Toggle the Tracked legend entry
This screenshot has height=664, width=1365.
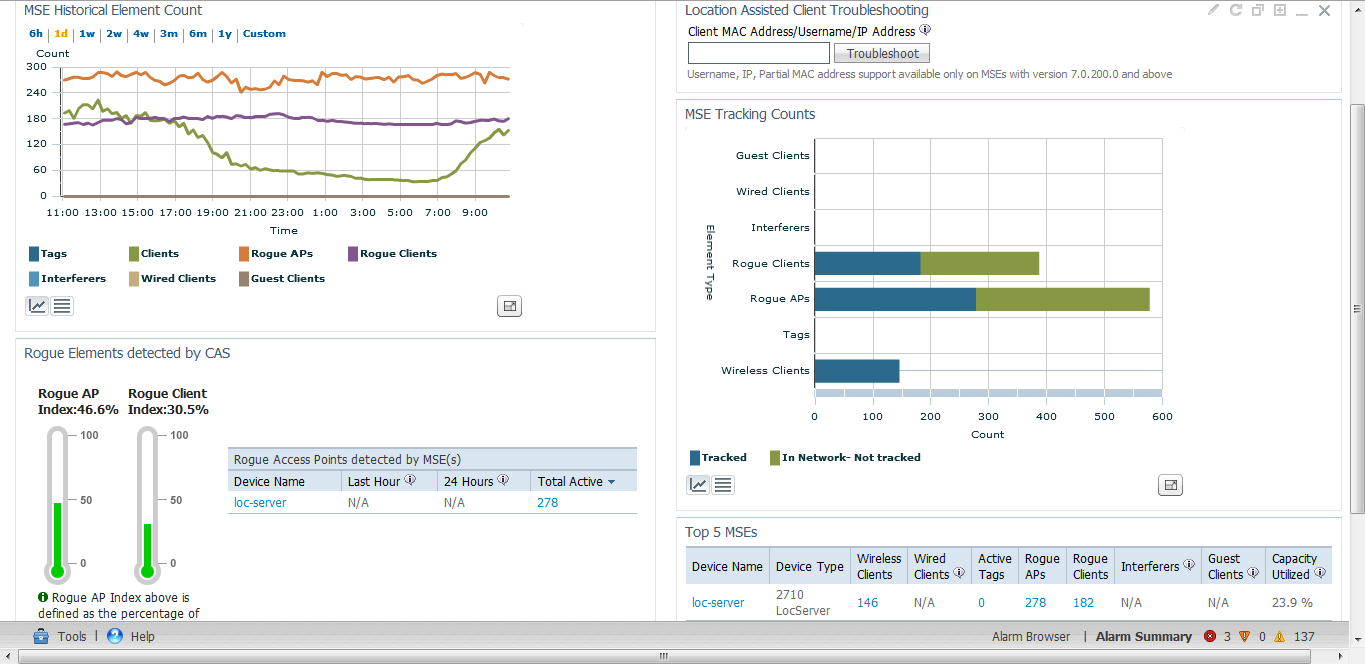(x=718, y=458)
